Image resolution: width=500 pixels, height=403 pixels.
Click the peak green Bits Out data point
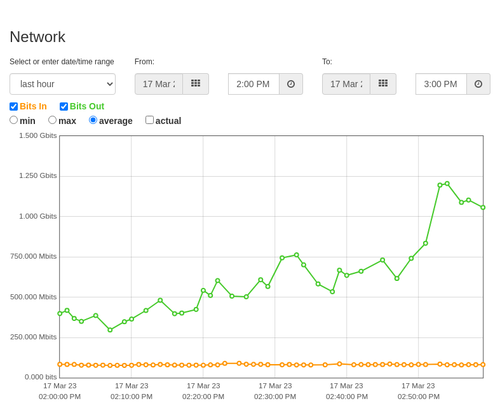(x=447, y=184)
